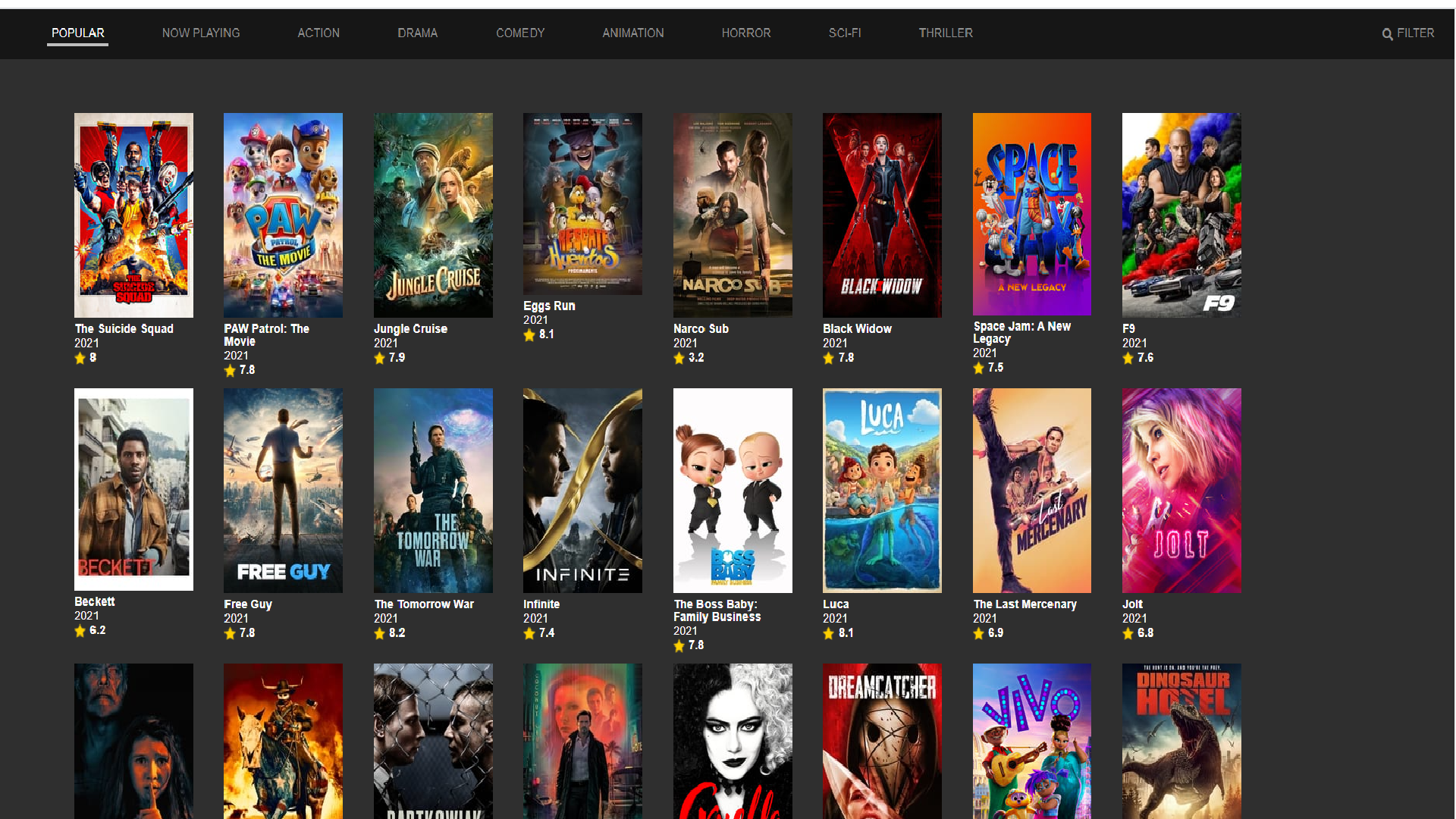Select the Jungle Cruise movie poster
This screenshot has height=819, width=1456.
click(x=433, y=215)
